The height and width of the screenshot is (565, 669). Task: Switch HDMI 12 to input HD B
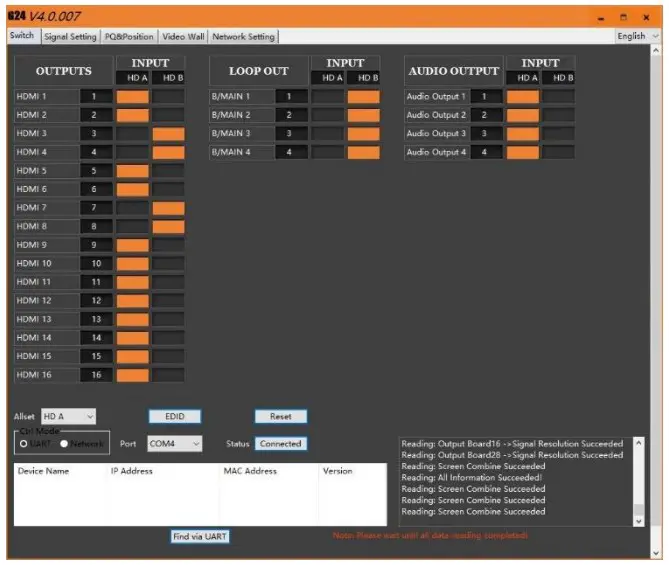click(x=169, y=300)
